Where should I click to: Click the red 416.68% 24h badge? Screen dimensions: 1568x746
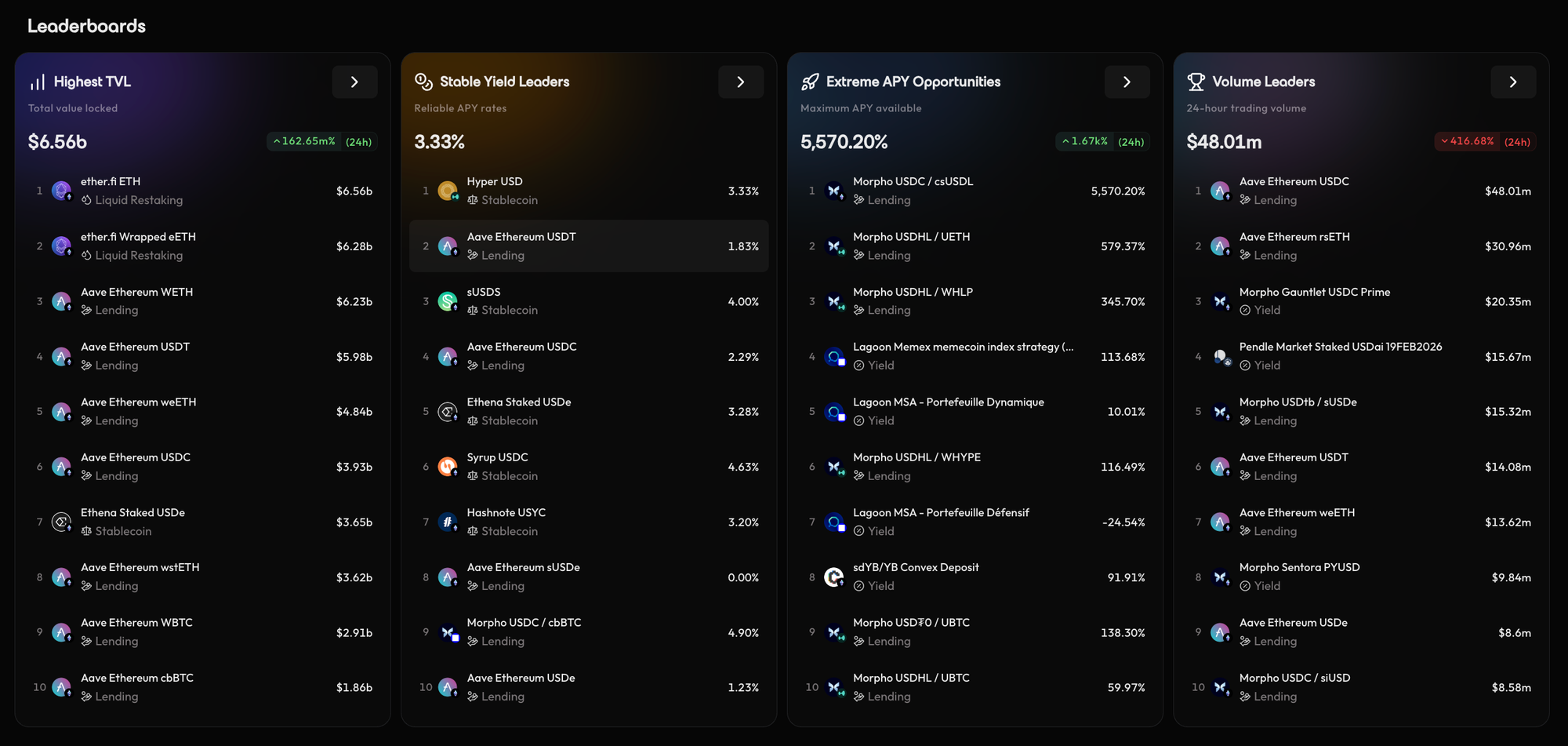click(x=1485, y=142)
